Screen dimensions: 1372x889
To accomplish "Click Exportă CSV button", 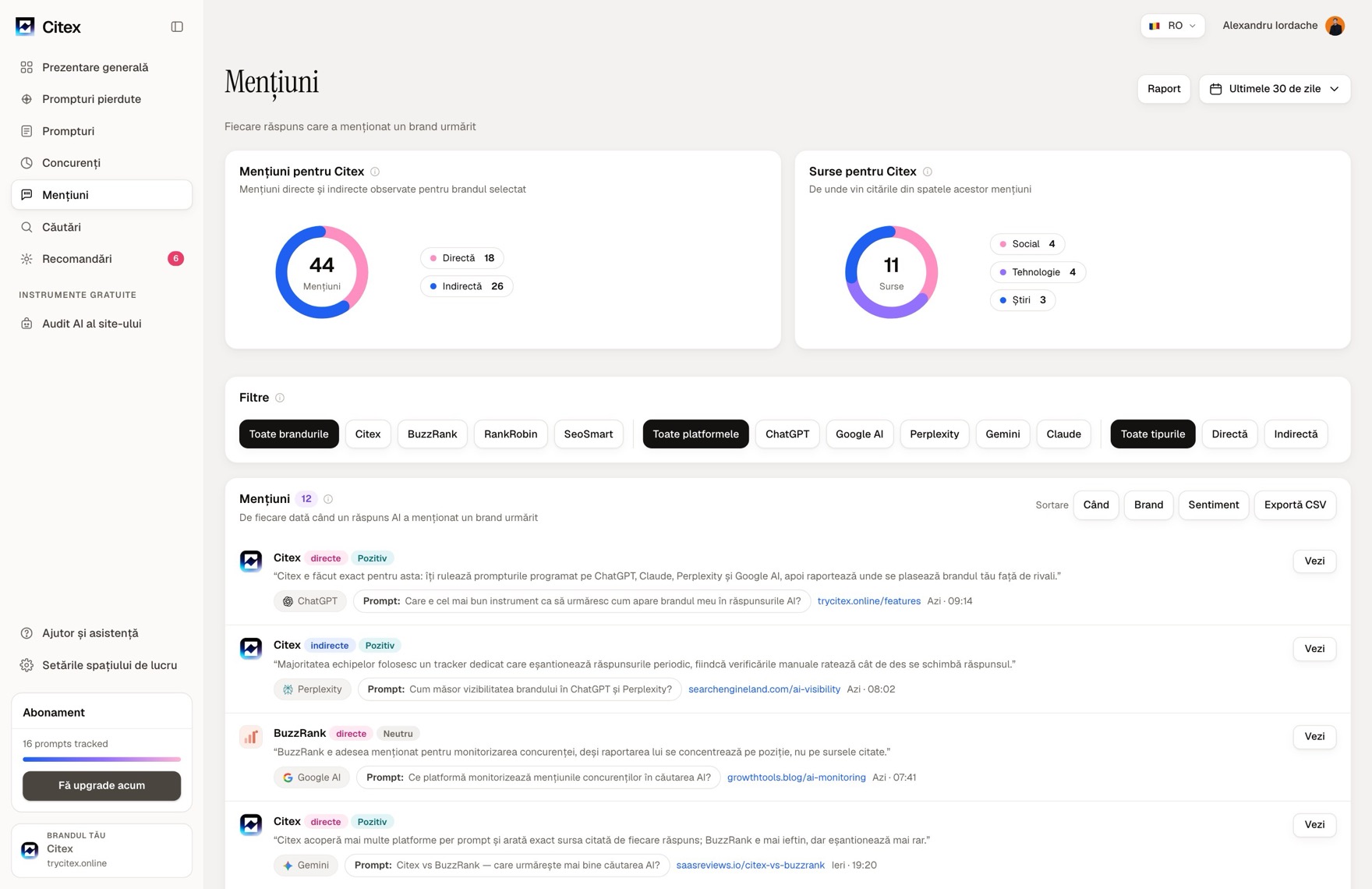I will coord(1295,505).
